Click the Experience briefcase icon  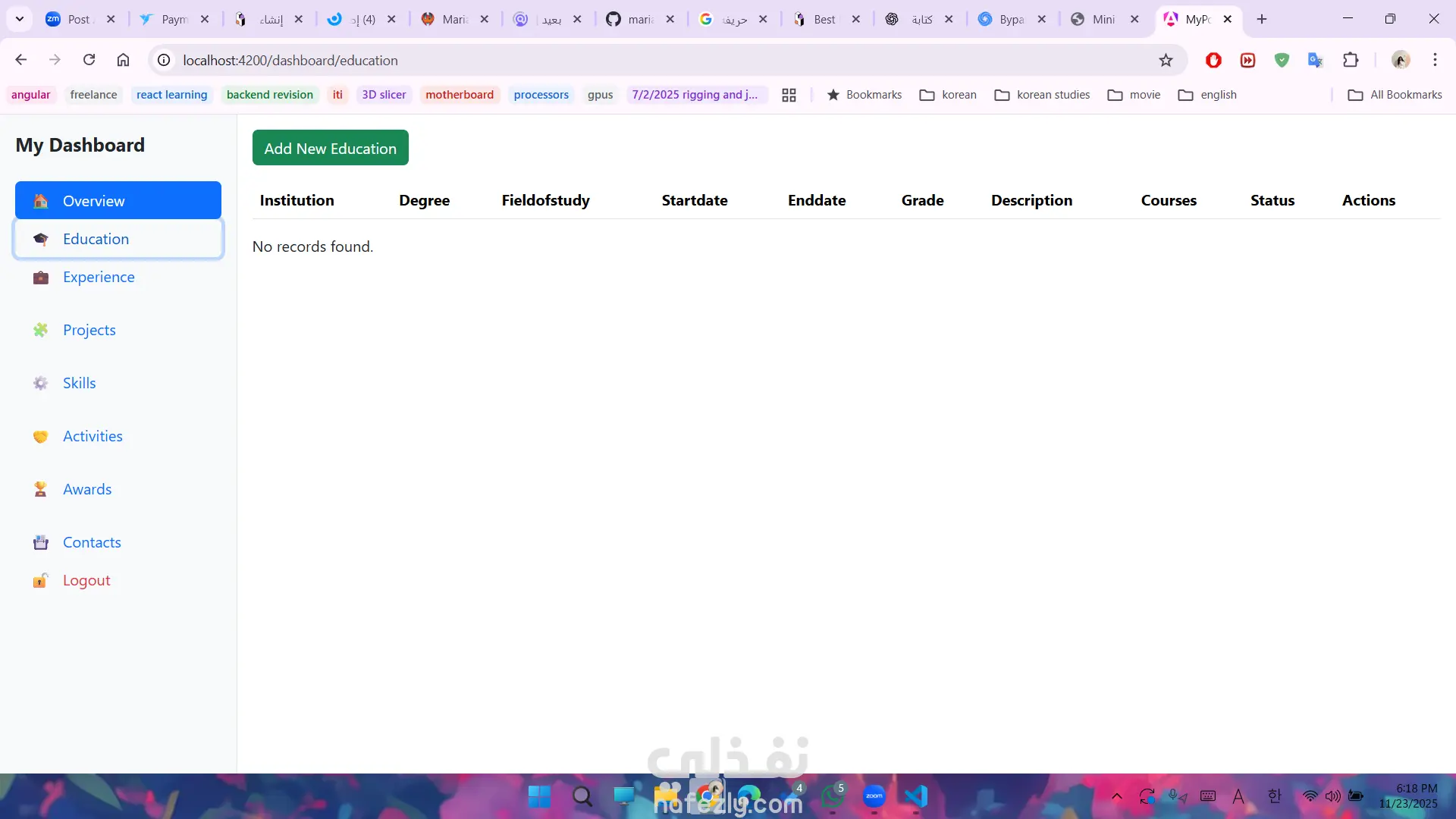pyautogui.click(x=41, y=278)
